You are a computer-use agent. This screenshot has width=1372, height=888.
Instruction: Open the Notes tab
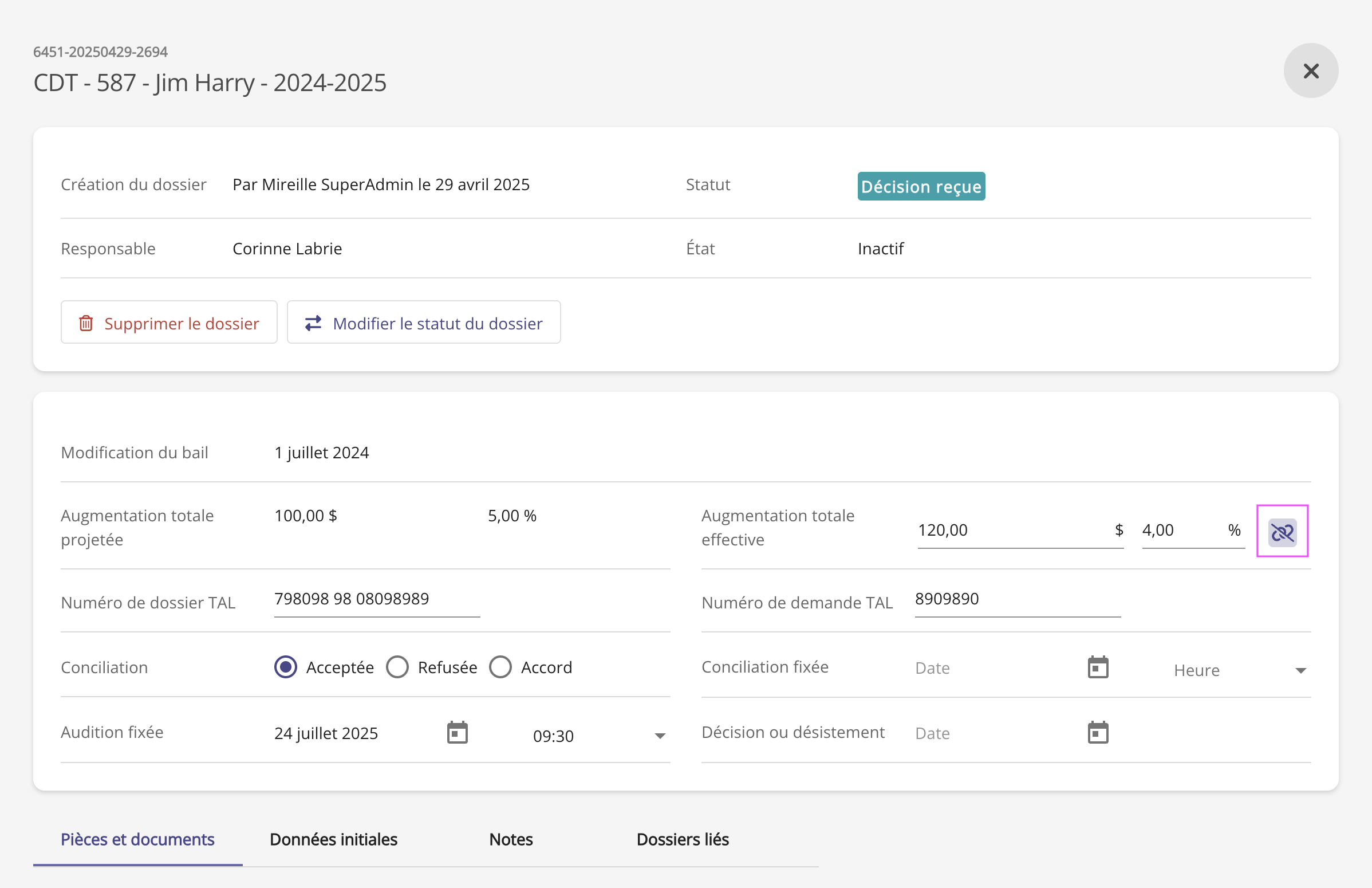click(511, 839)
